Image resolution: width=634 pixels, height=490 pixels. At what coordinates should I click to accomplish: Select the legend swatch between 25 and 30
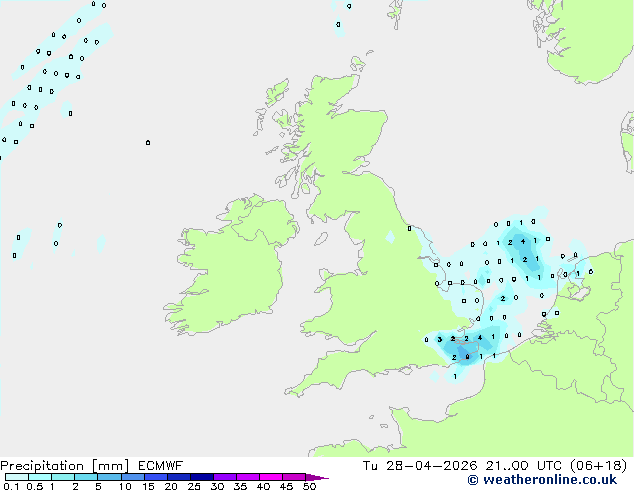tap(202, 477)
